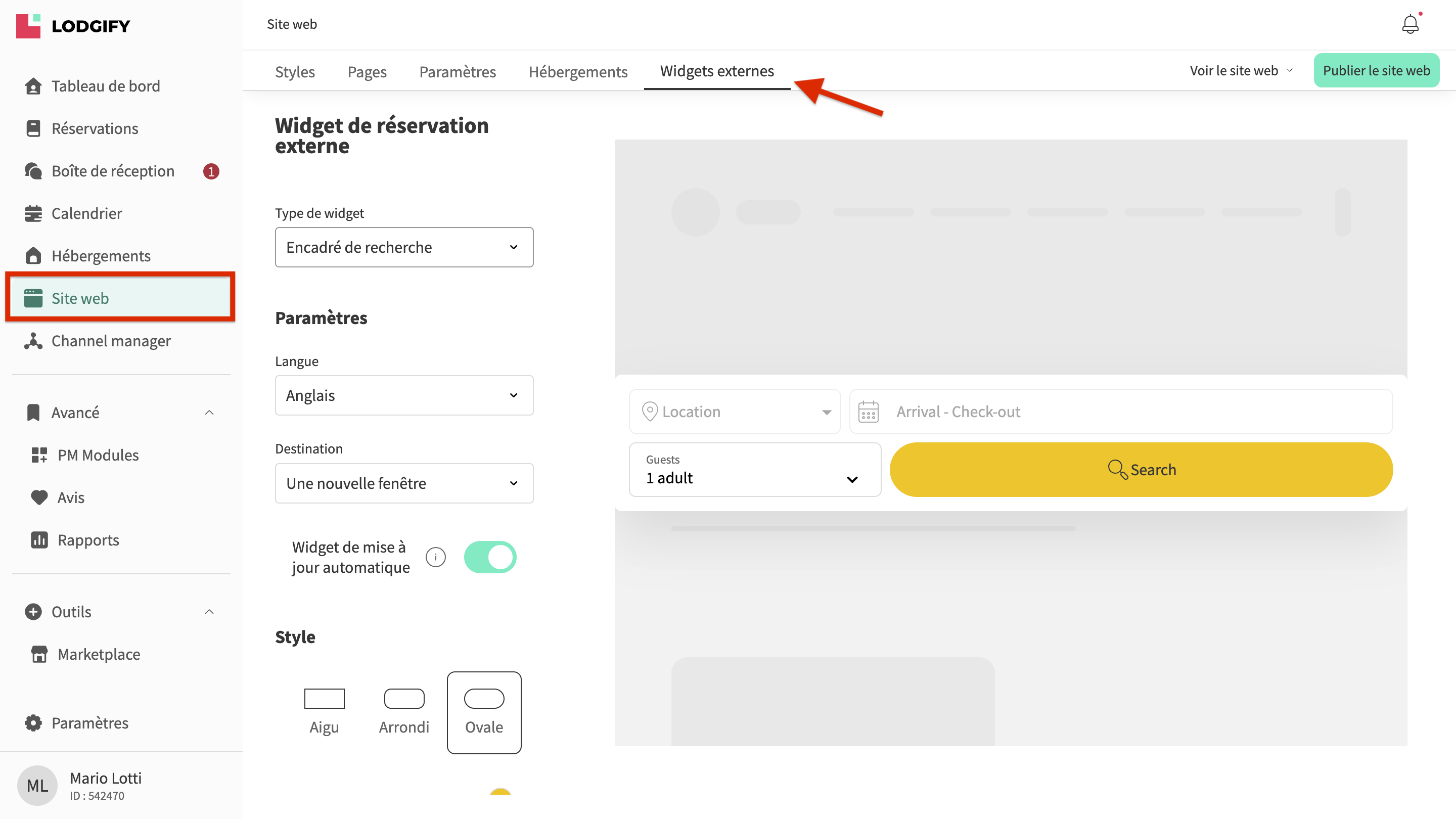Select the Ovale style option

click(x=484, y=711)
